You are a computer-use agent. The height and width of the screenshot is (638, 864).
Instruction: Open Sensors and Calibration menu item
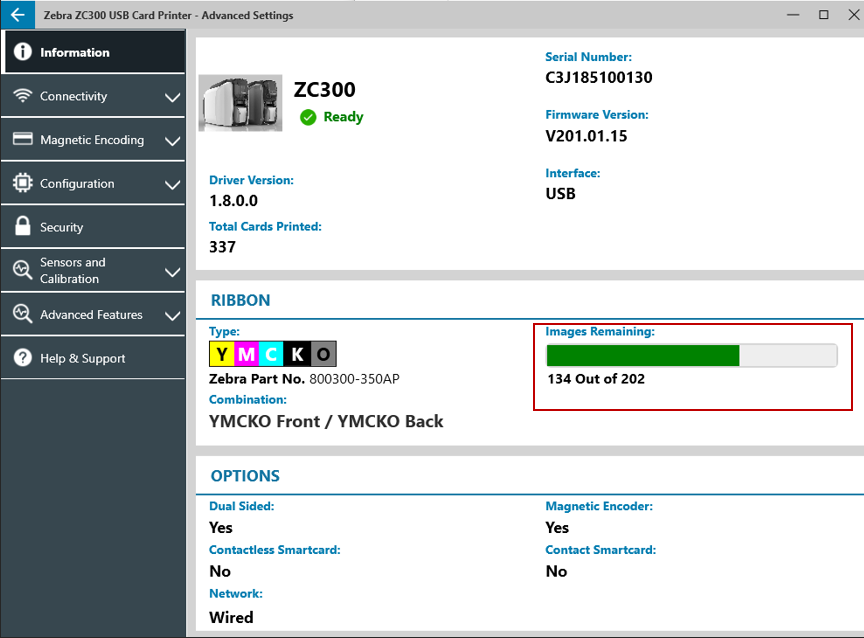point(93,271)
